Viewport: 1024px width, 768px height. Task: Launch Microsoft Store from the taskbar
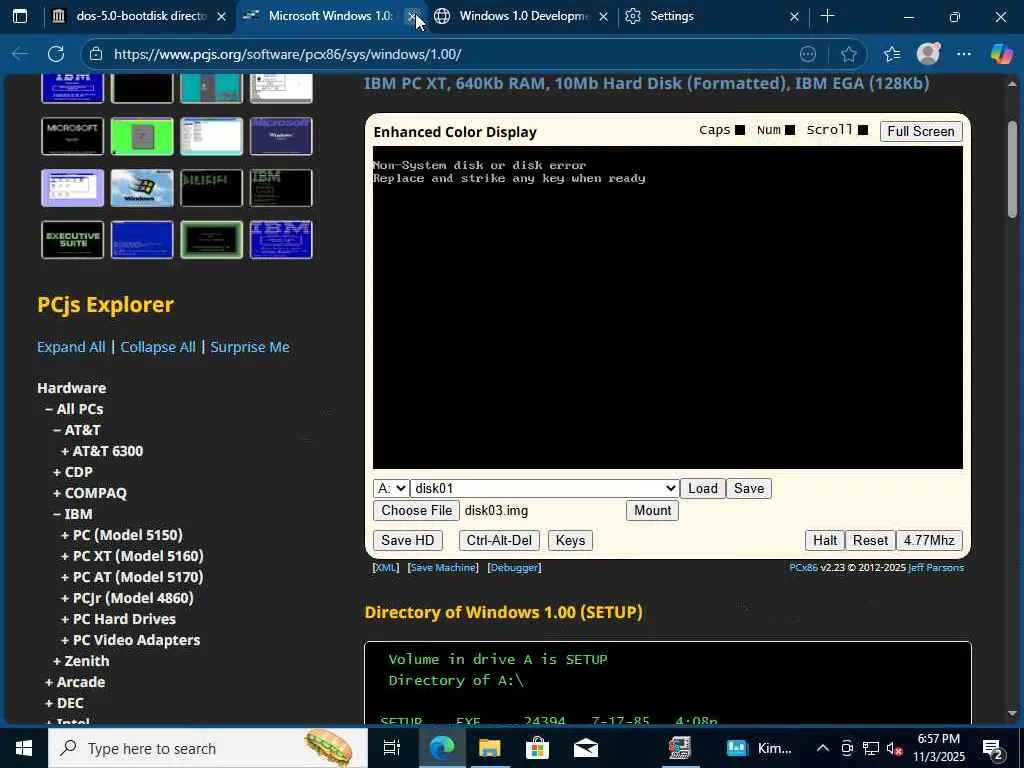537,748
